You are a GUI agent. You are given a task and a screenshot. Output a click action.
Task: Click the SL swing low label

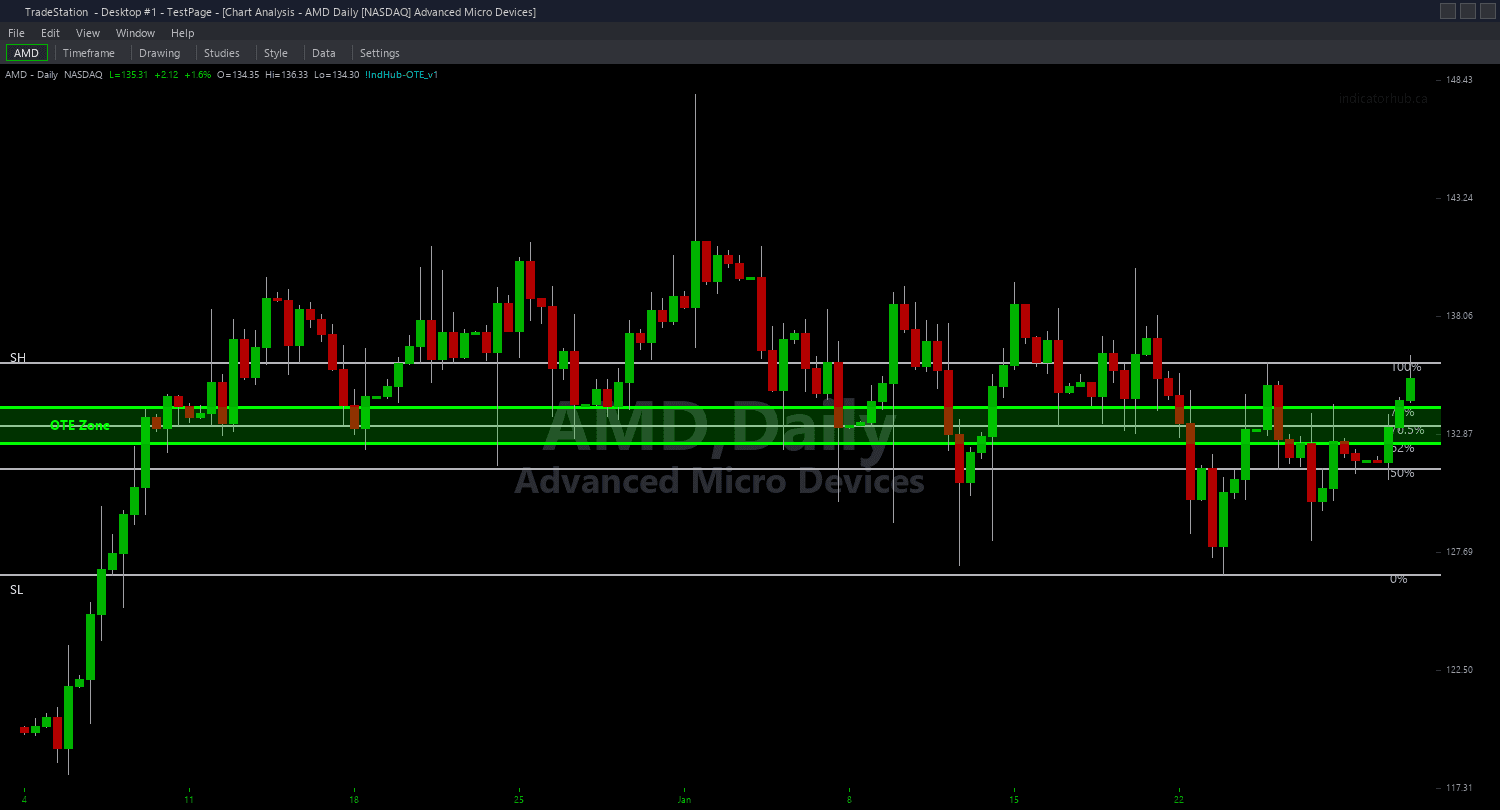click(x=16, y=589)
